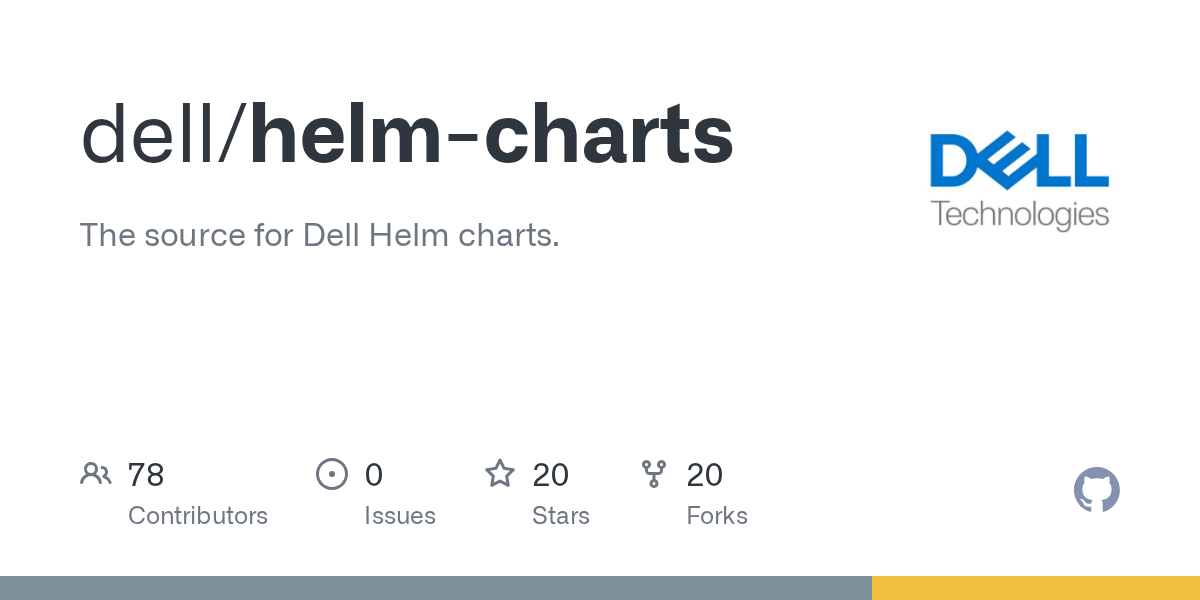Click the gray Technologies wordmark
Viewport: 1200px width, 600px height.
(1019, 214)
